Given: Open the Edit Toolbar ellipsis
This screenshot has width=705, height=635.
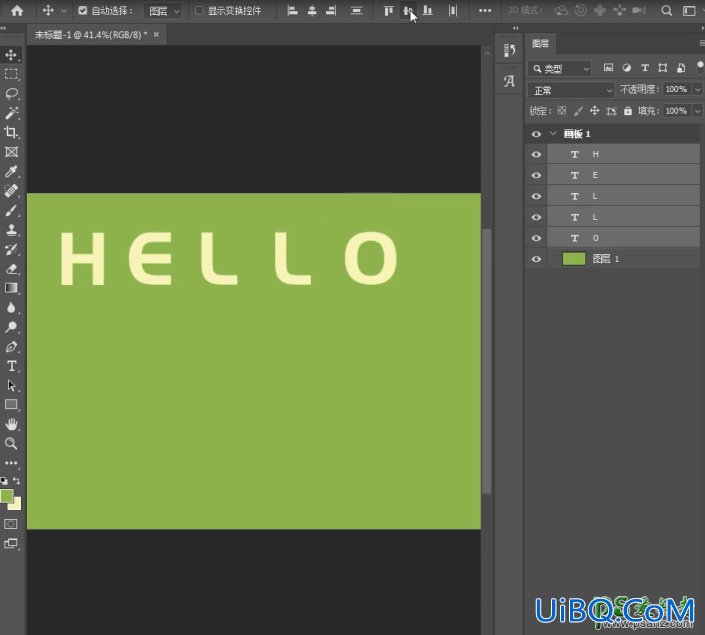Looking at the screenshot, I should pyautogui.click(x=11, y=463).
